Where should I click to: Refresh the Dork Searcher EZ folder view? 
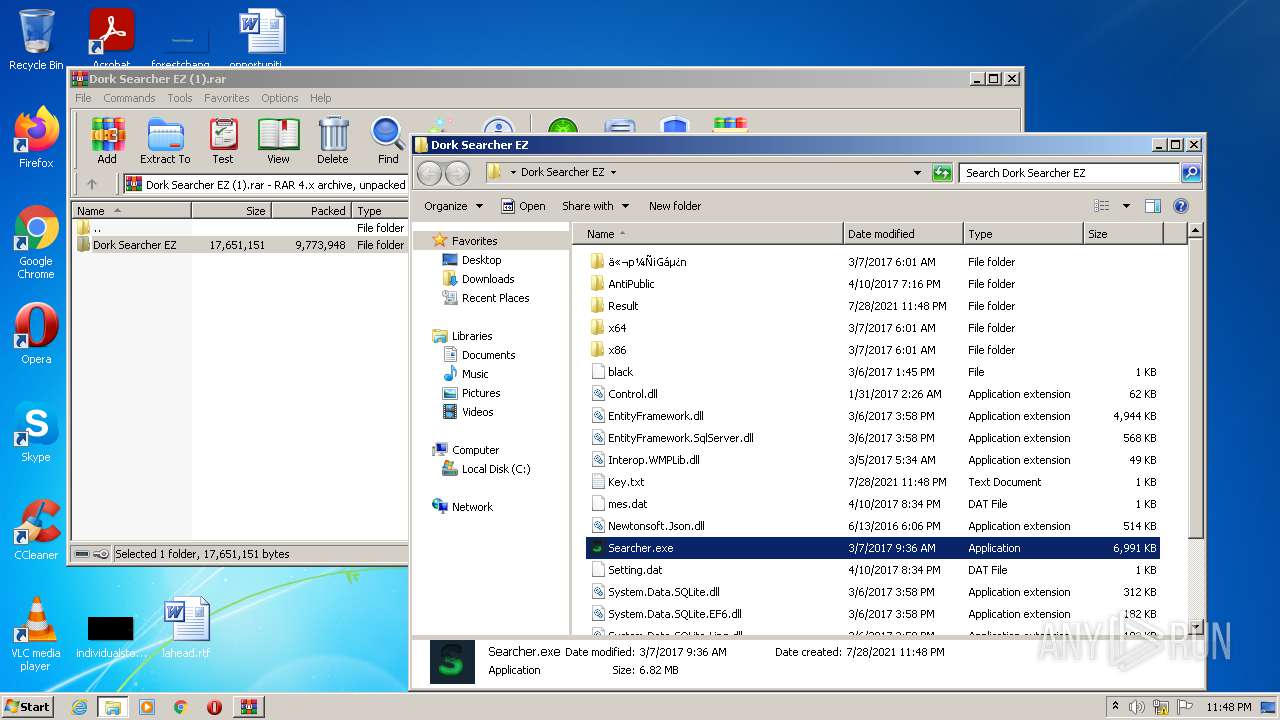pos(942,173)
